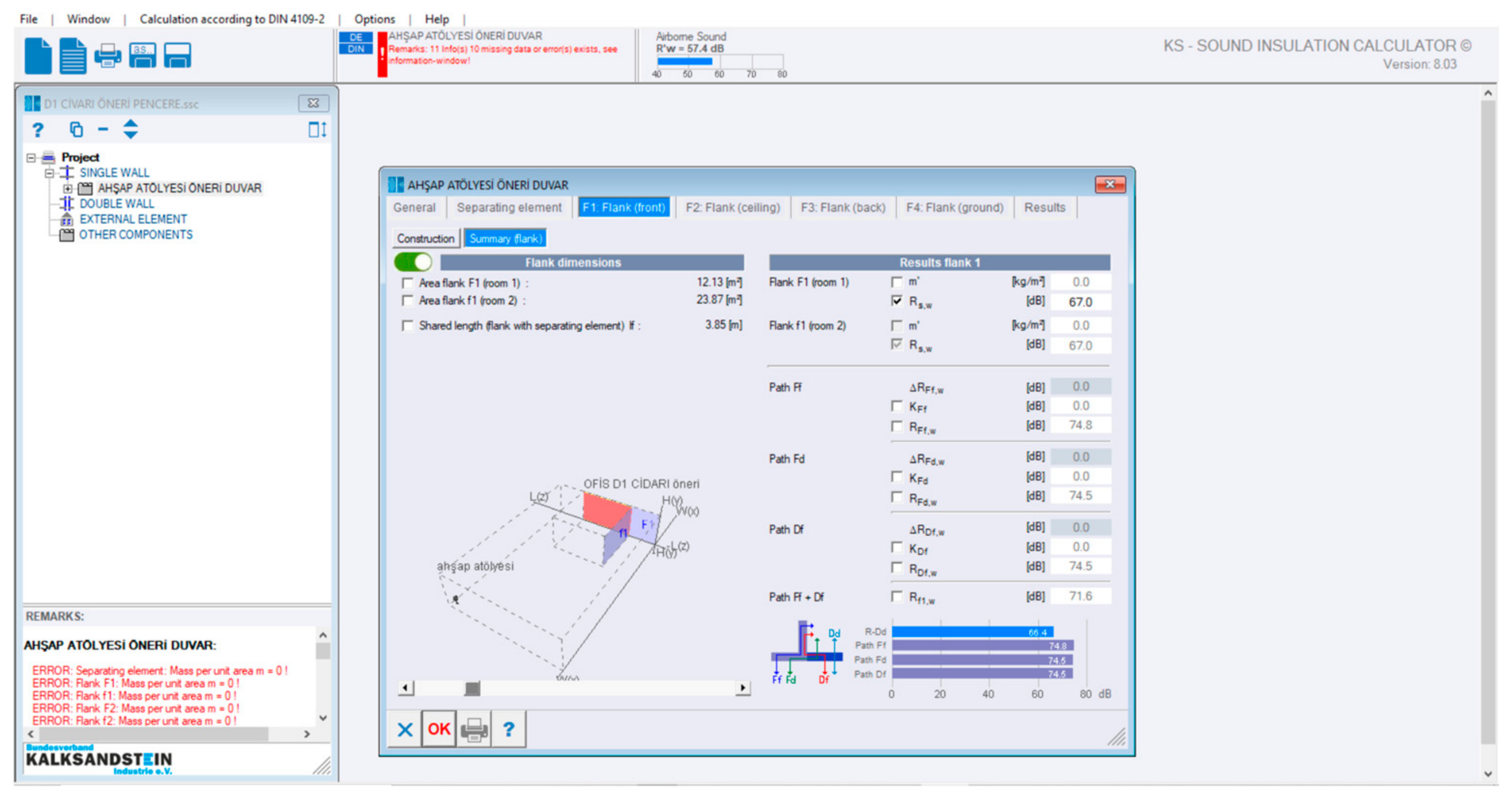Switch to the F2: Flank (ceiling) tab
The height and width of the screenshot is (799, 1512).
coord(733,208)
